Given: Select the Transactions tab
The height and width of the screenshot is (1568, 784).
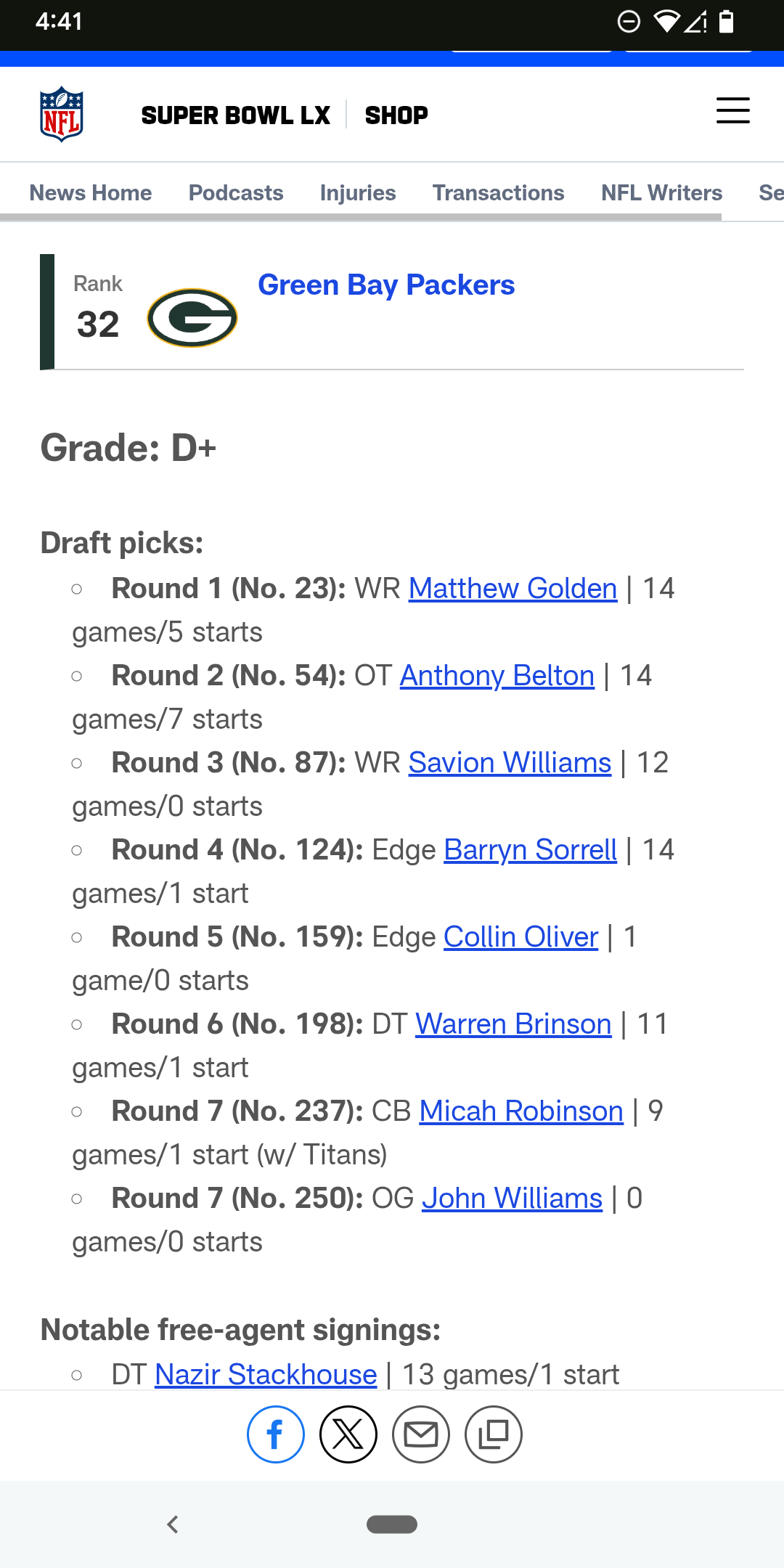Looking at the screenshot, I should (x=499, y=192).
